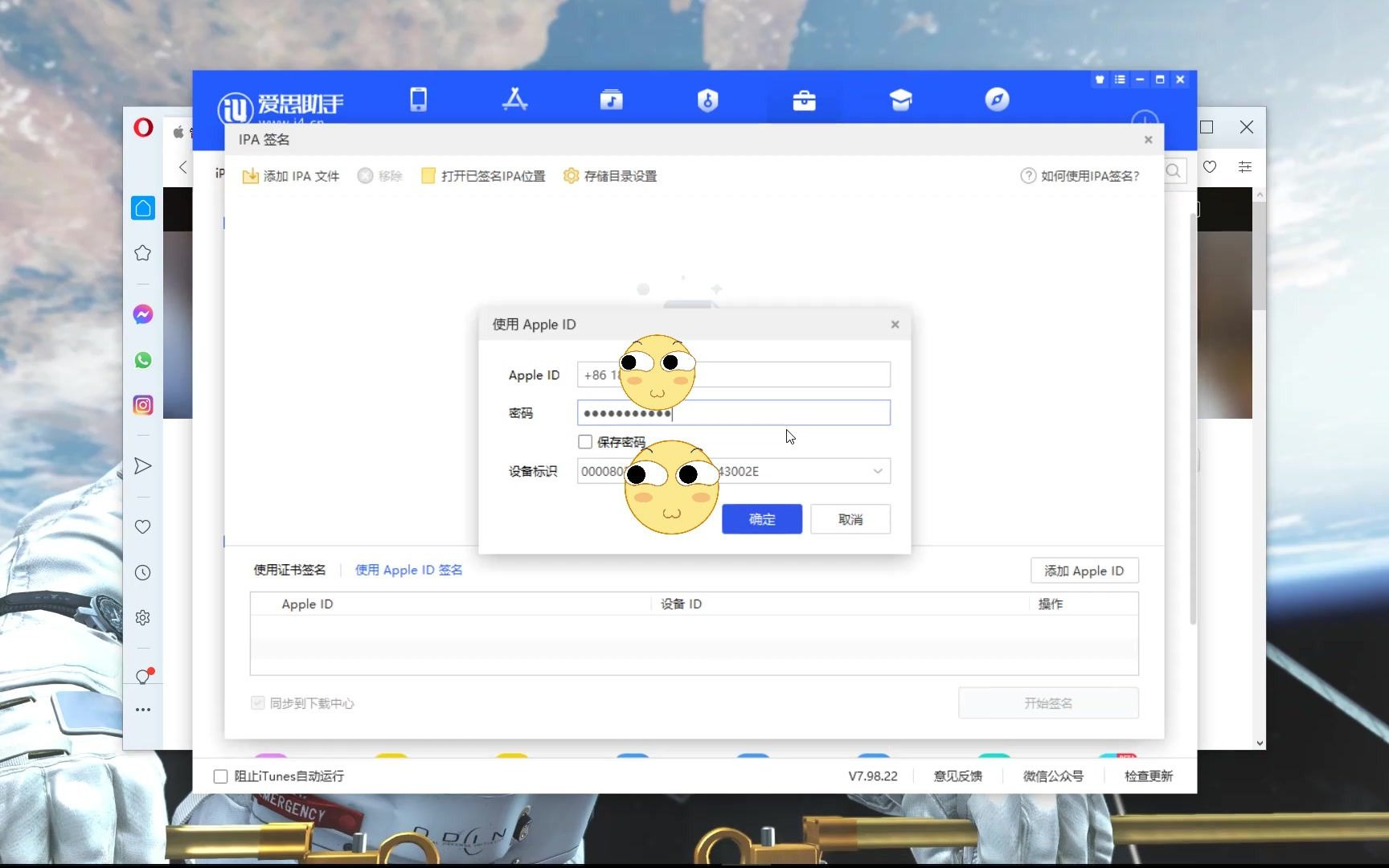Open Opera sidebar send flow icon
The height and width of the screenshot is (868, 1389).
[x=143, y=466]
